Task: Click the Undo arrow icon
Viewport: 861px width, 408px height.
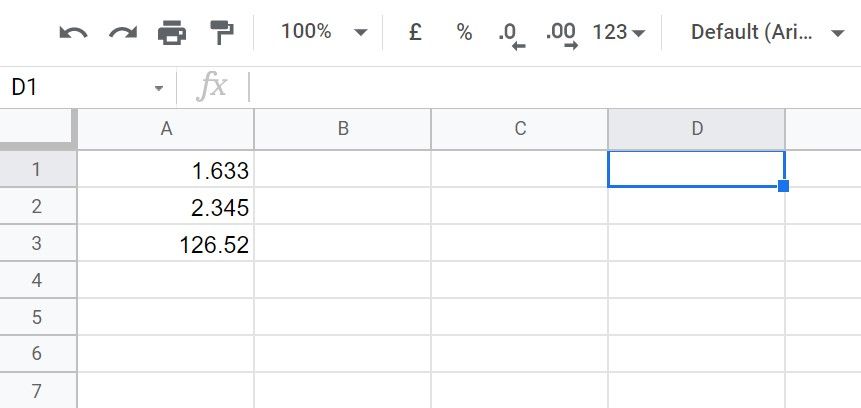Action: [x=73, y=33]
